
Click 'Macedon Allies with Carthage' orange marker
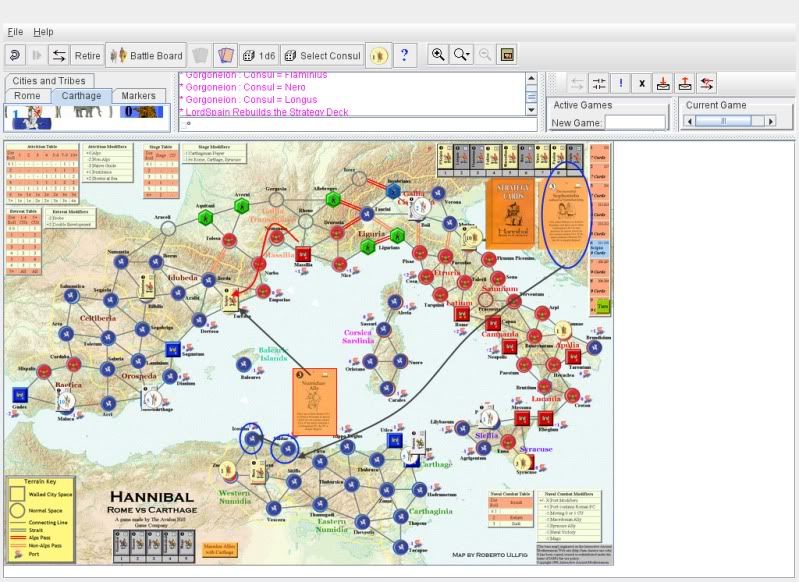220,549
